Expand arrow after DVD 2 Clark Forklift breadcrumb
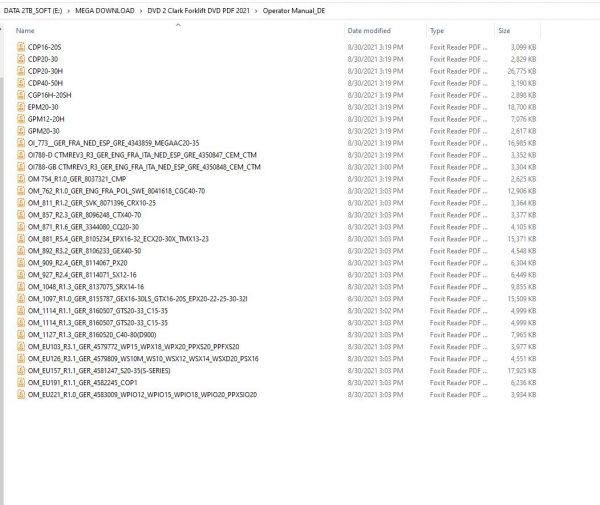 pos(256,11)
